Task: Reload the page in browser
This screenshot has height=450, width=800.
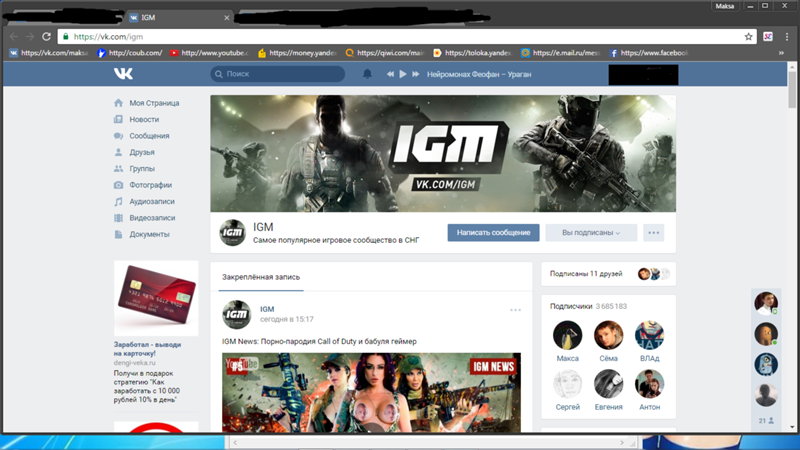Action: [x=46, y=36]
